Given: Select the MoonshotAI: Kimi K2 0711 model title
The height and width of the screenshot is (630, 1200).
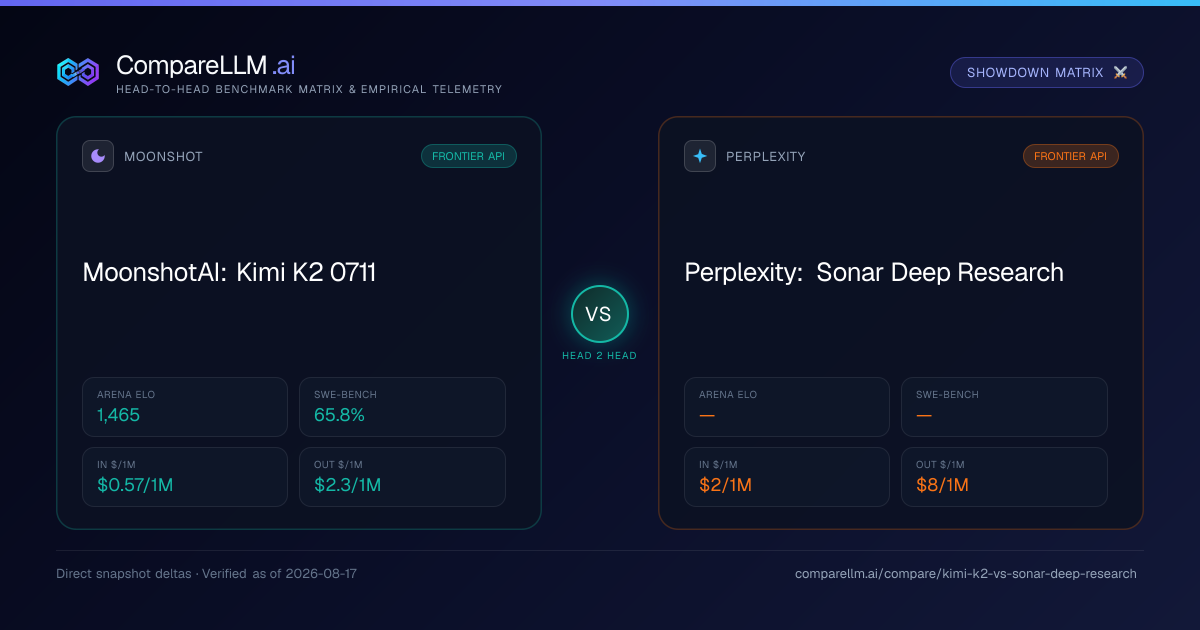Looking at the screenshot, I should [230, 272].
